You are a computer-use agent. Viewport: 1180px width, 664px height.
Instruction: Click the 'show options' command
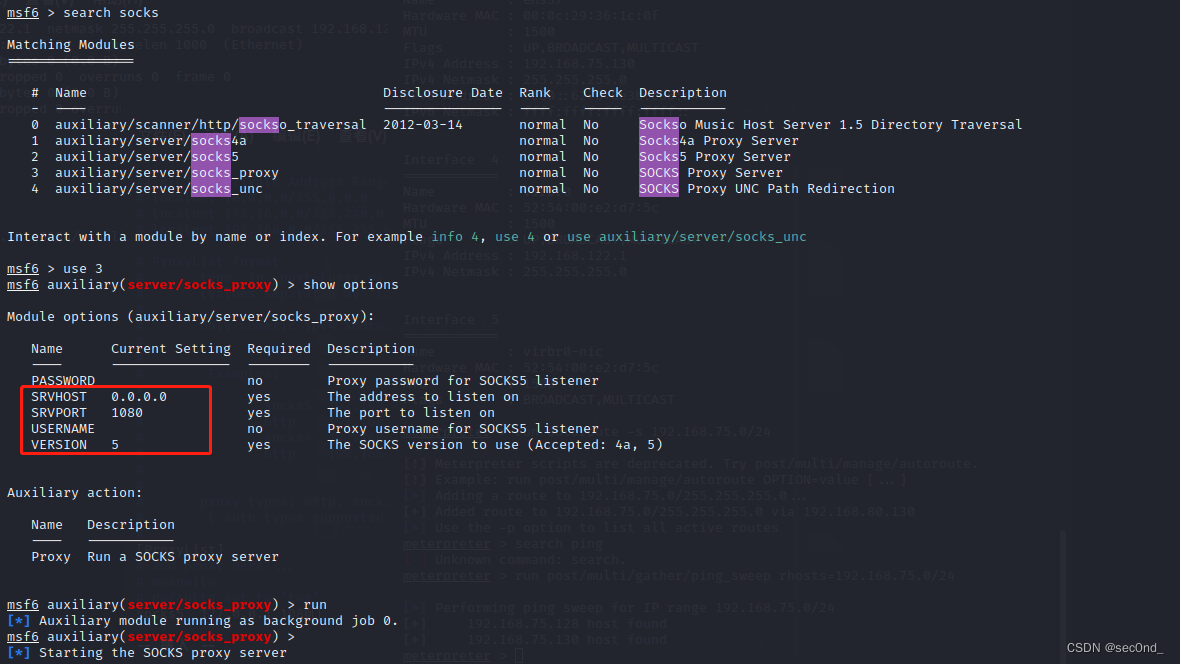351,285
